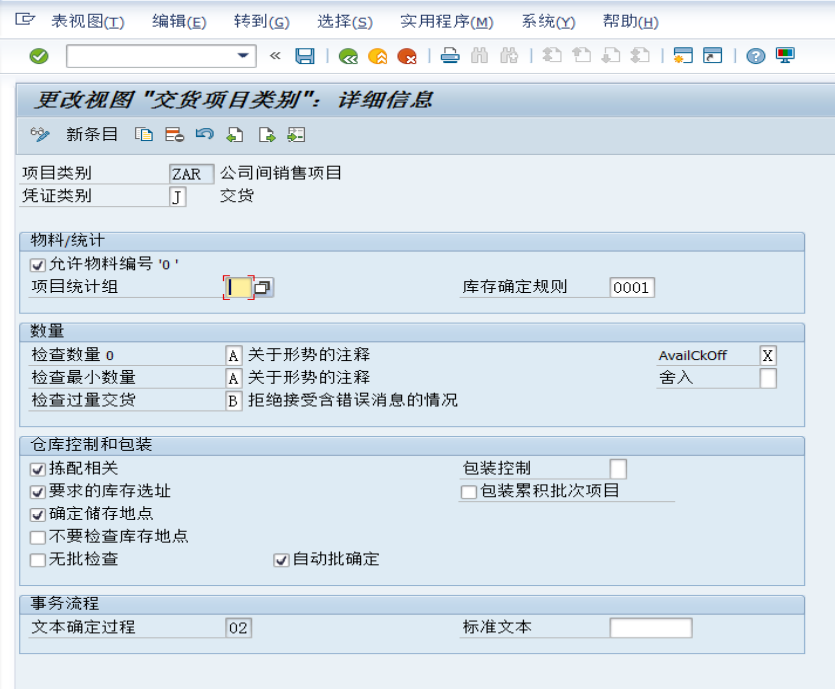Click the 检查最小数量 value field

[x=234, y=379]
